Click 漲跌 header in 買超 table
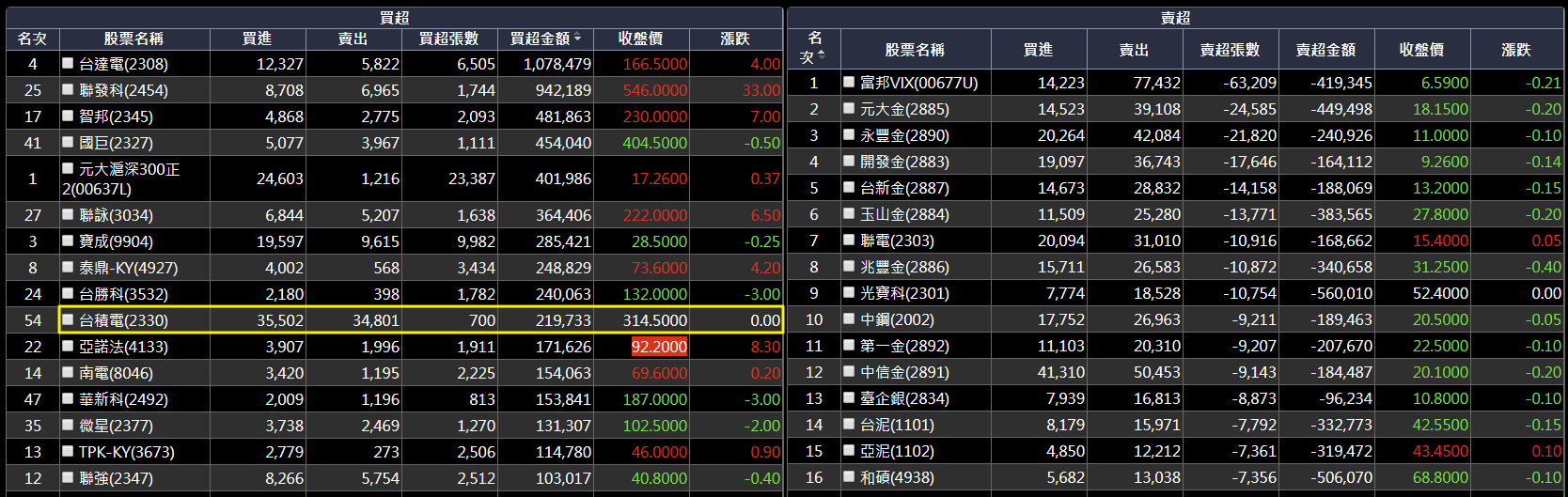Screen dimensions: 1568x497 735,39
